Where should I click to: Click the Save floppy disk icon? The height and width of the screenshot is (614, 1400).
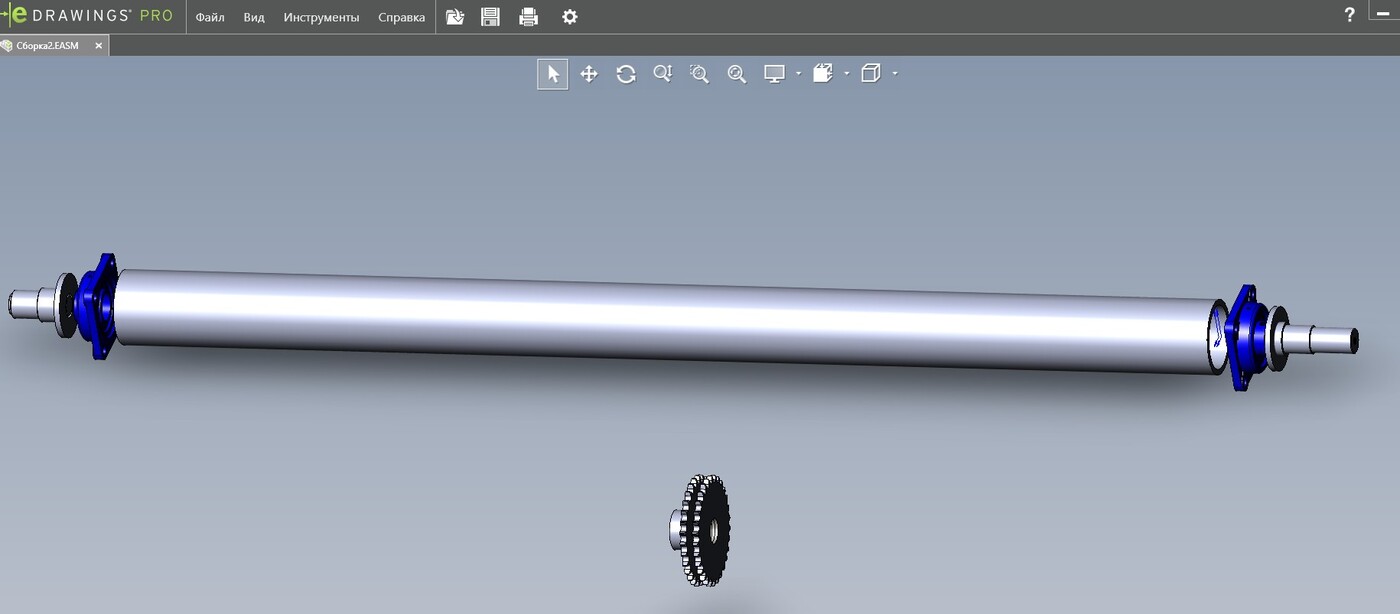(490, 17)
